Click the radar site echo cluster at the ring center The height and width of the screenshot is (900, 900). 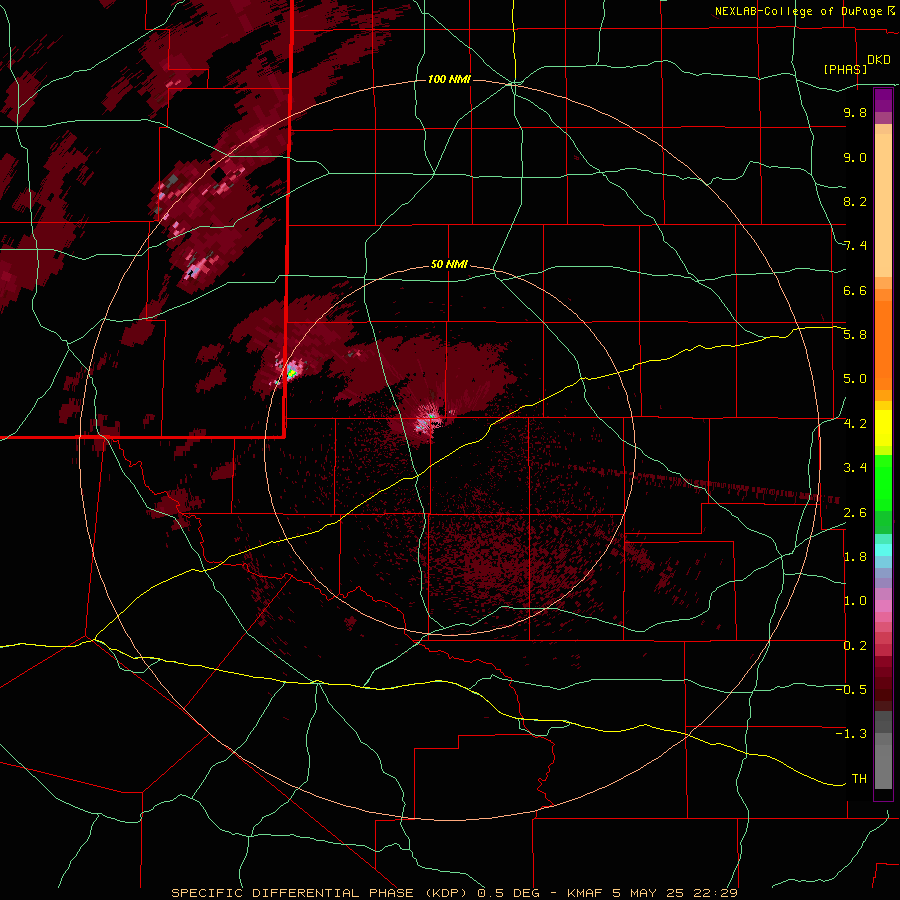[429, 420]
